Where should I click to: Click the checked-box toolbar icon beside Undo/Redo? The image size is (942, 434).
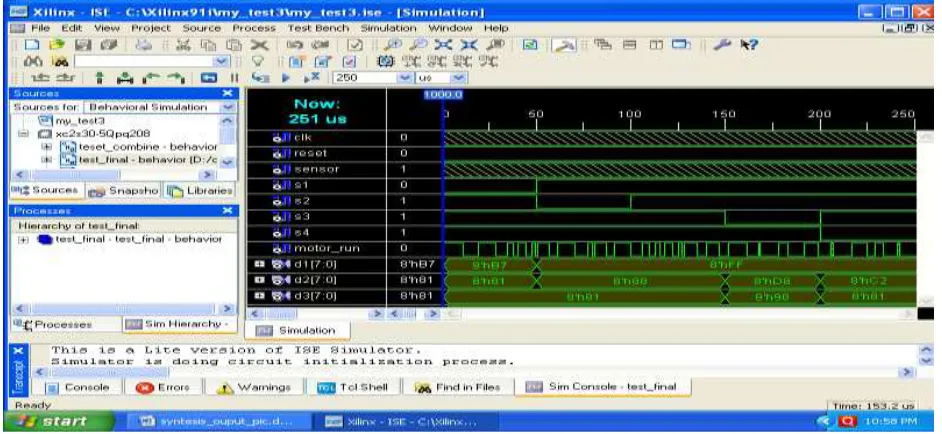pyautogui.click(x=354, y=44)
